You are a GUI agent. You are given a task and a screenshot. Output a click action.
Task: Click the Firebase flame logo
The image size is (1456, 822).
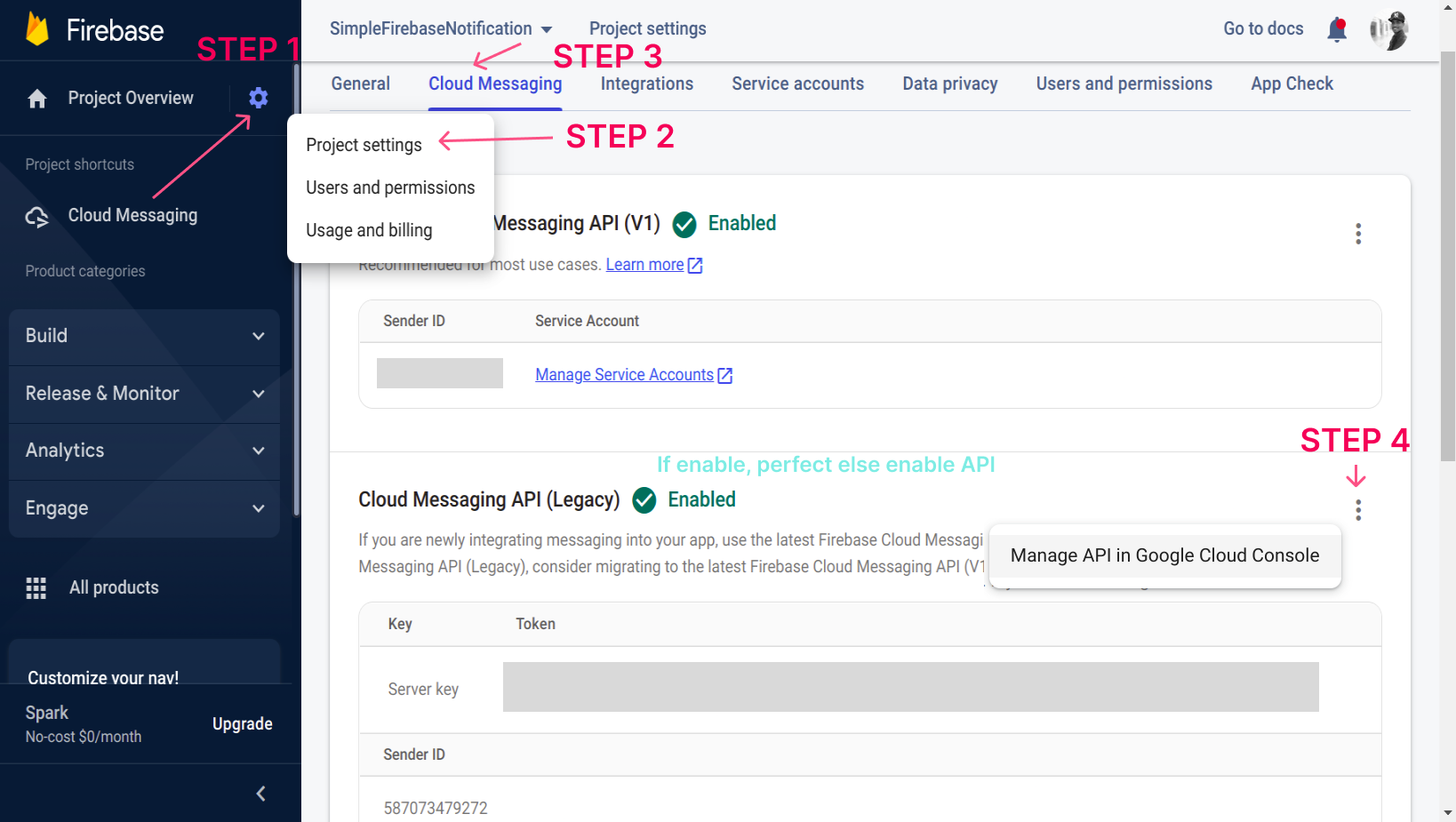[x=37, y=29]
